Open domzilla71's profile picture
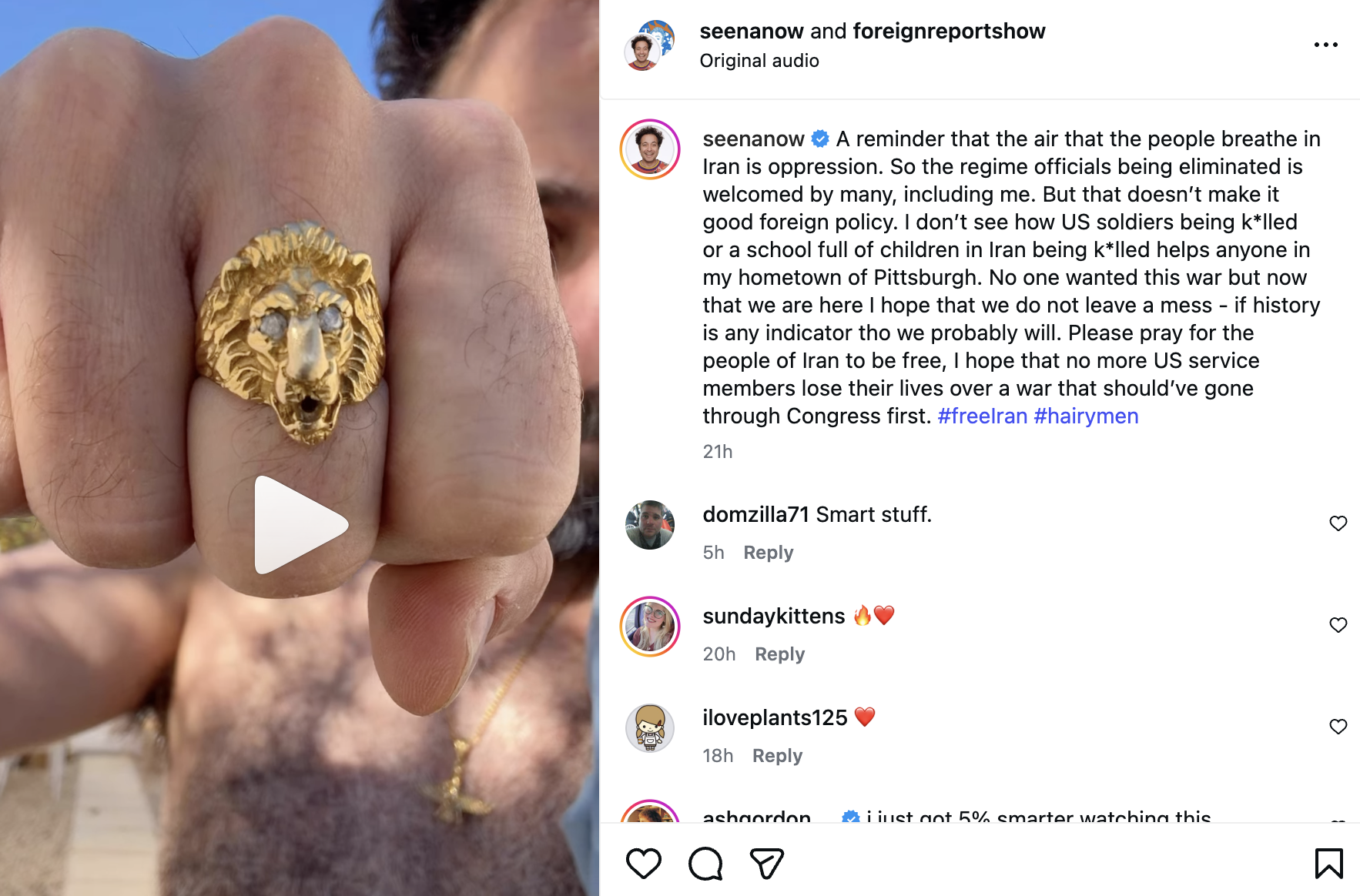The width and height of the screenshot is (1360, 896). point(650,525)
